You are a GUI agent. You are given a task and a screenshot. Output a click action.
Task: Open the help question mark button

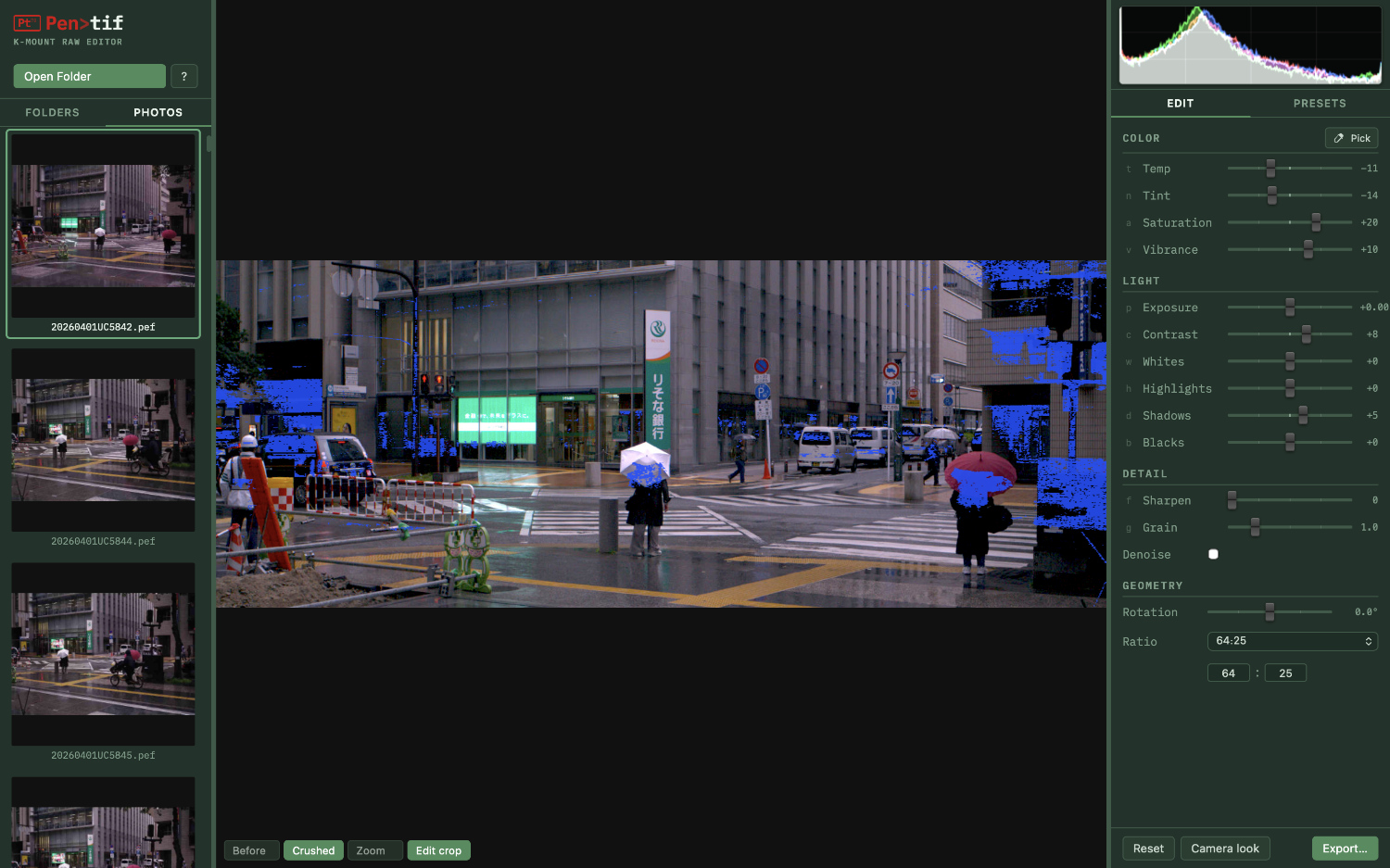(x=183, y=76)
